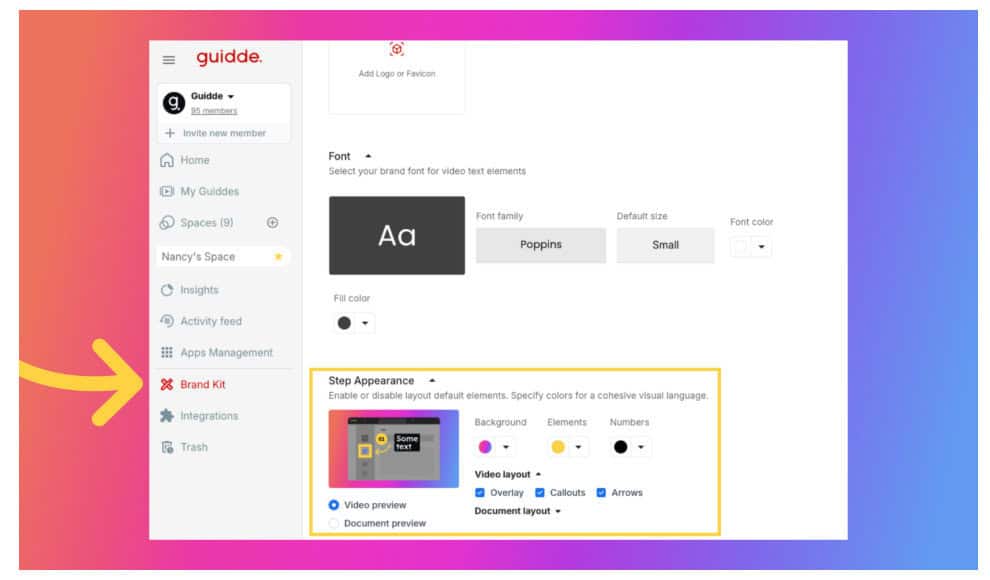
Task: Click the Integrations puzzle icon
Action: click(167, 416)
